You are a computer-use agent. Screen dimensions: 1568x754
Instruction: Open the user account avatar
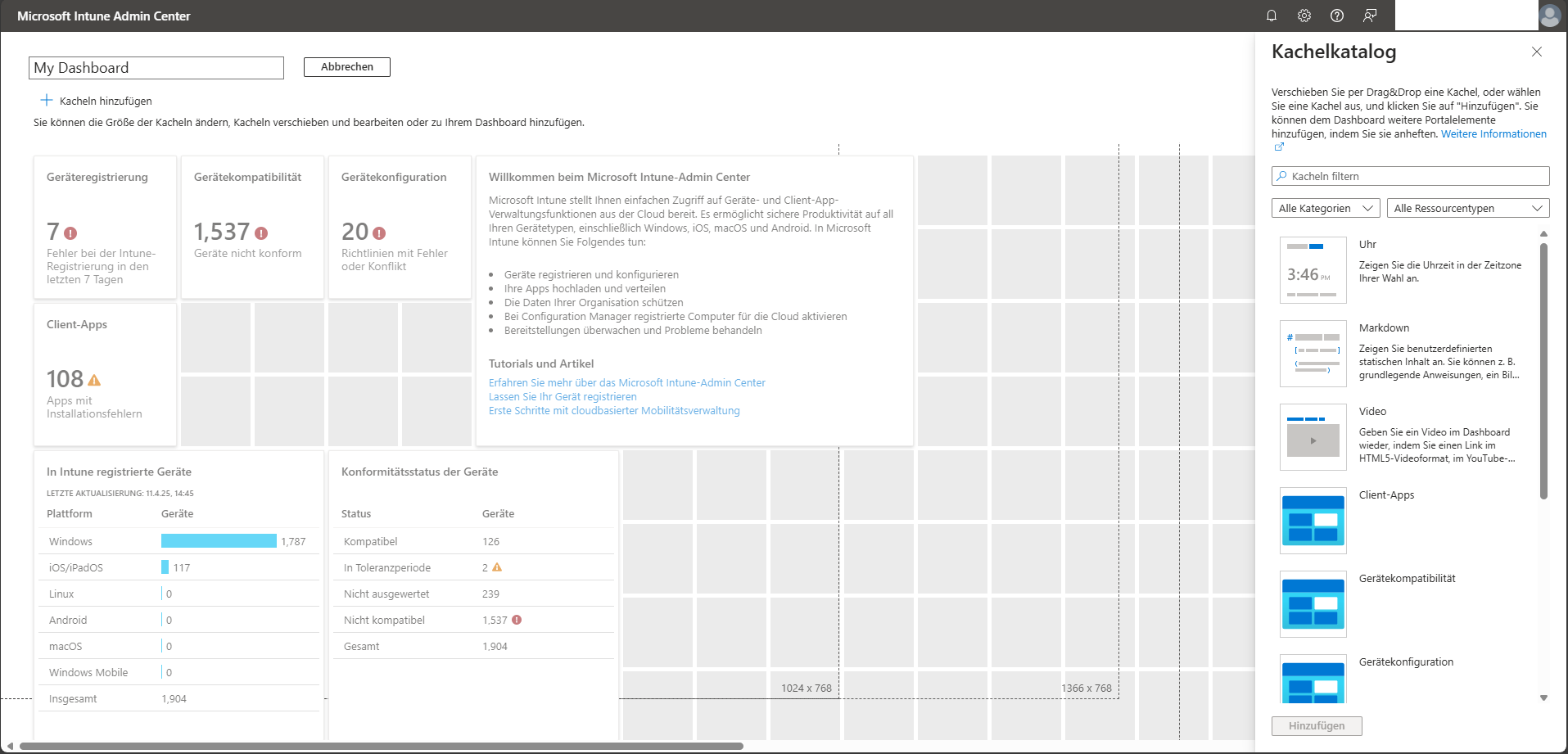(1550, 16)
